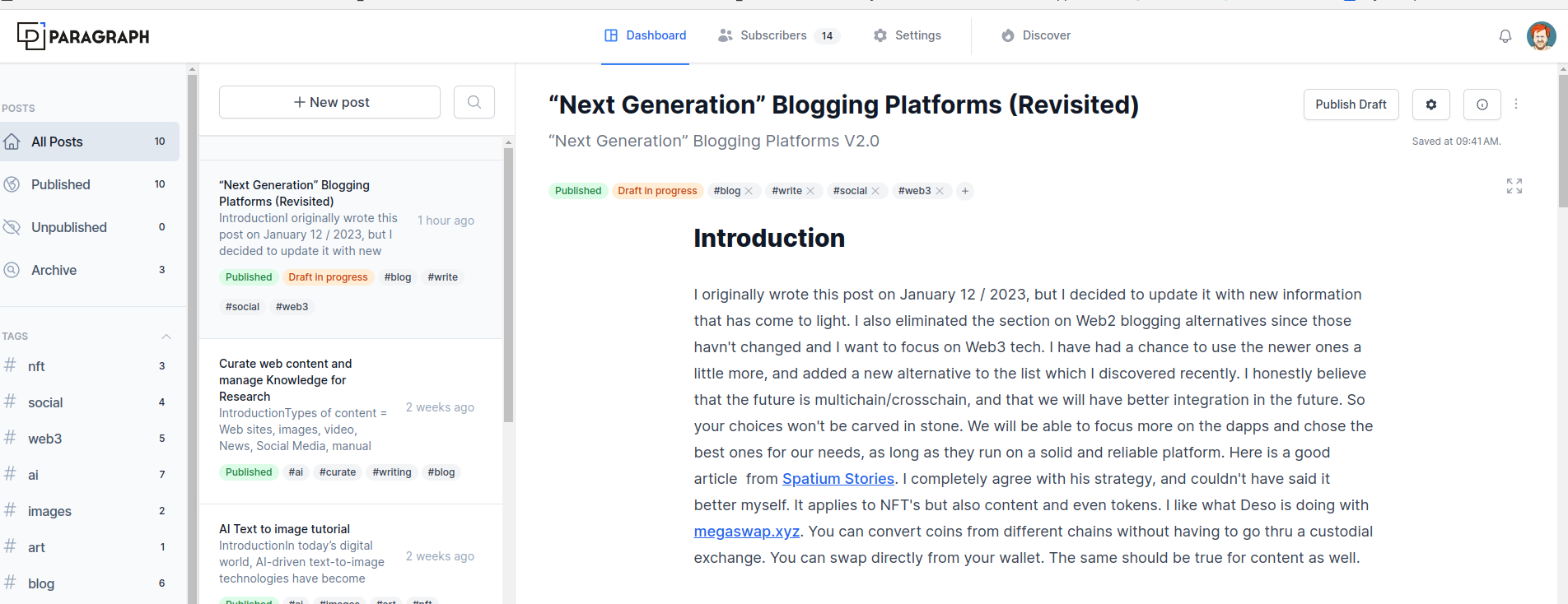Click the Publish Draft button

pyautogui.click(x=1351, y=105)
